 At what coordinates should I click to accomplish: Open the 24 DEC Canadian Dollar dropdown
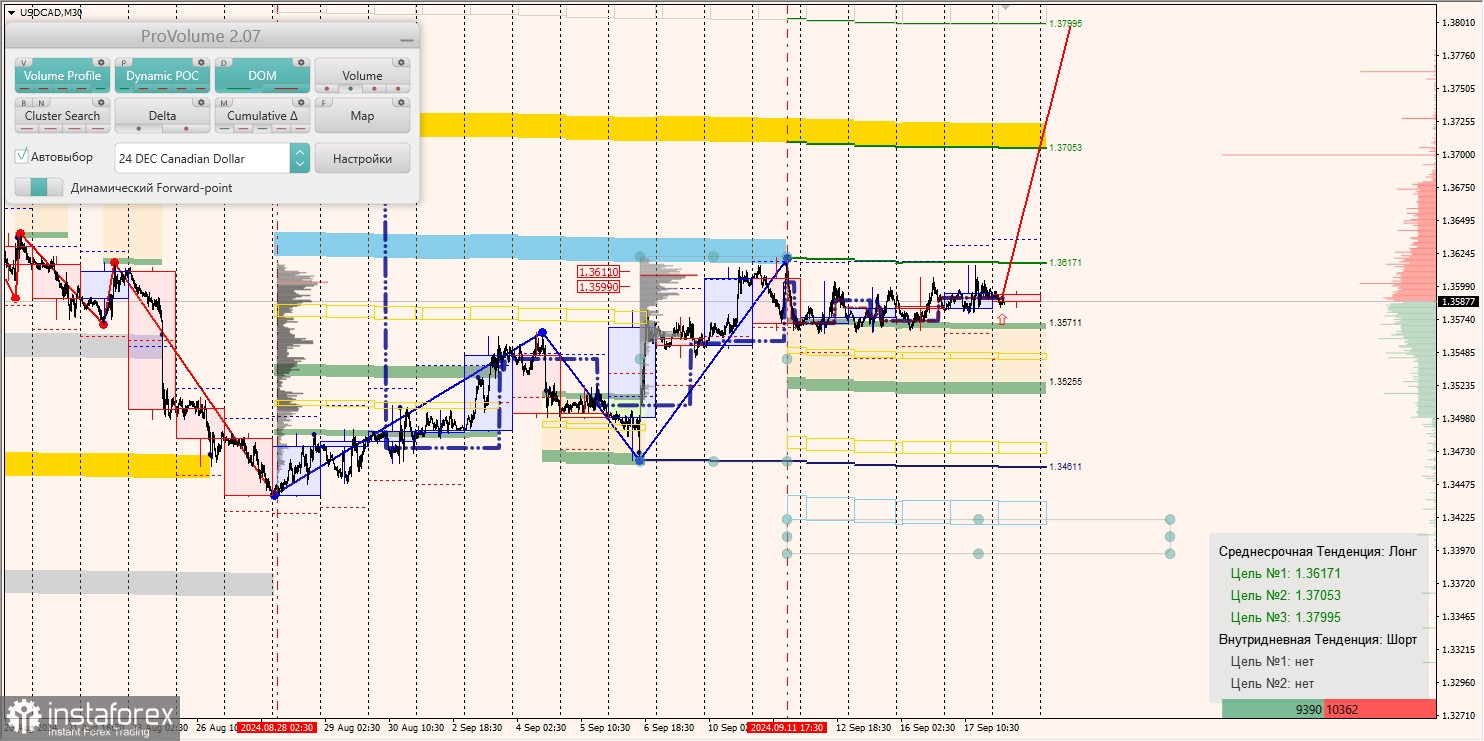pos(212,158)
